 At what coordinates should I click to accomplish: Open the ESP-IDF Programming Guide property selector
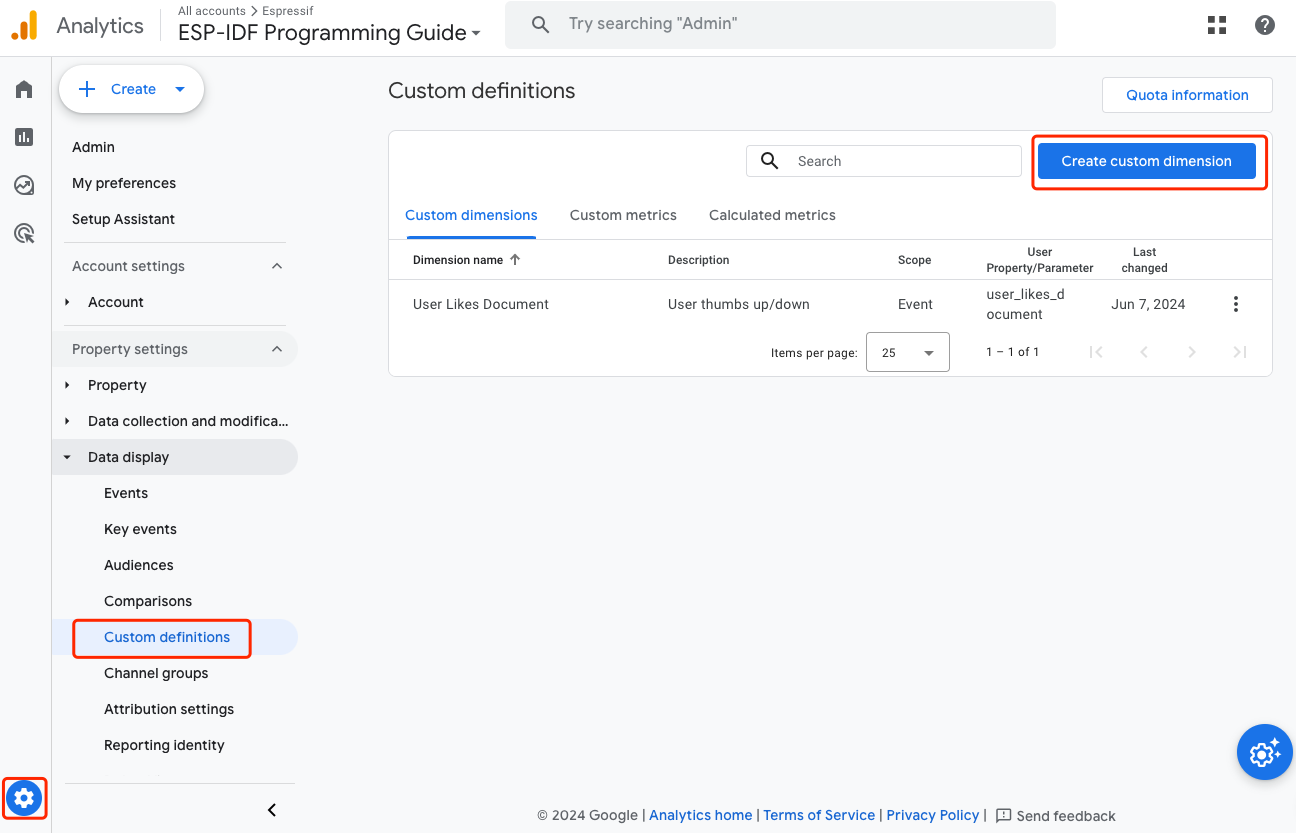[x=329, y=32]
